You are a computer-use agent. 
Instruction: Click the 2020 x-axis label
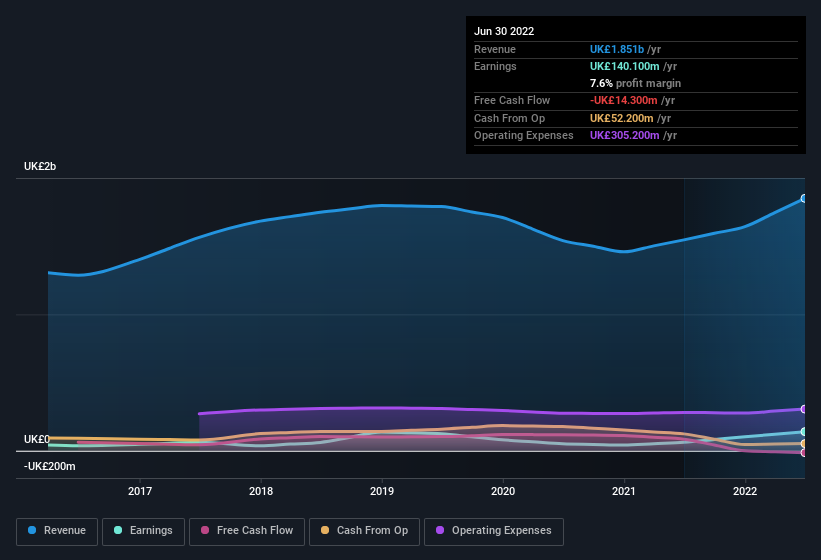[x=503, y=491]
